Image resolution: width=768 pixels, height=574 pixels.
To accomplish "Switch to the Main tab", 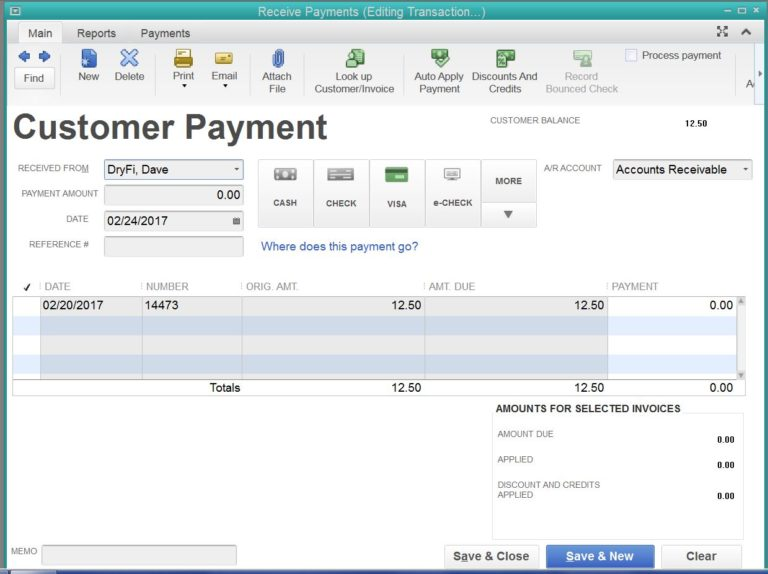I will (40, 33).
